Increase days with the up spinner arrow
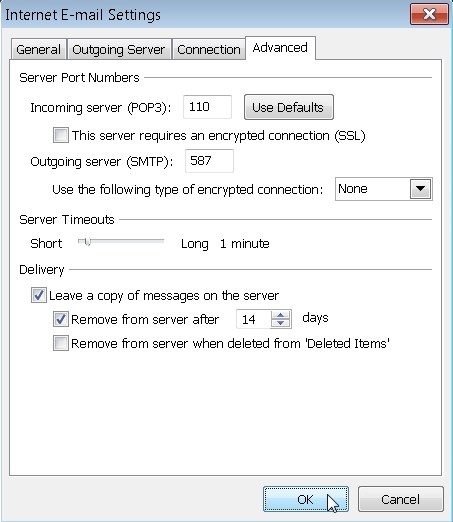 tap(281, 314)
